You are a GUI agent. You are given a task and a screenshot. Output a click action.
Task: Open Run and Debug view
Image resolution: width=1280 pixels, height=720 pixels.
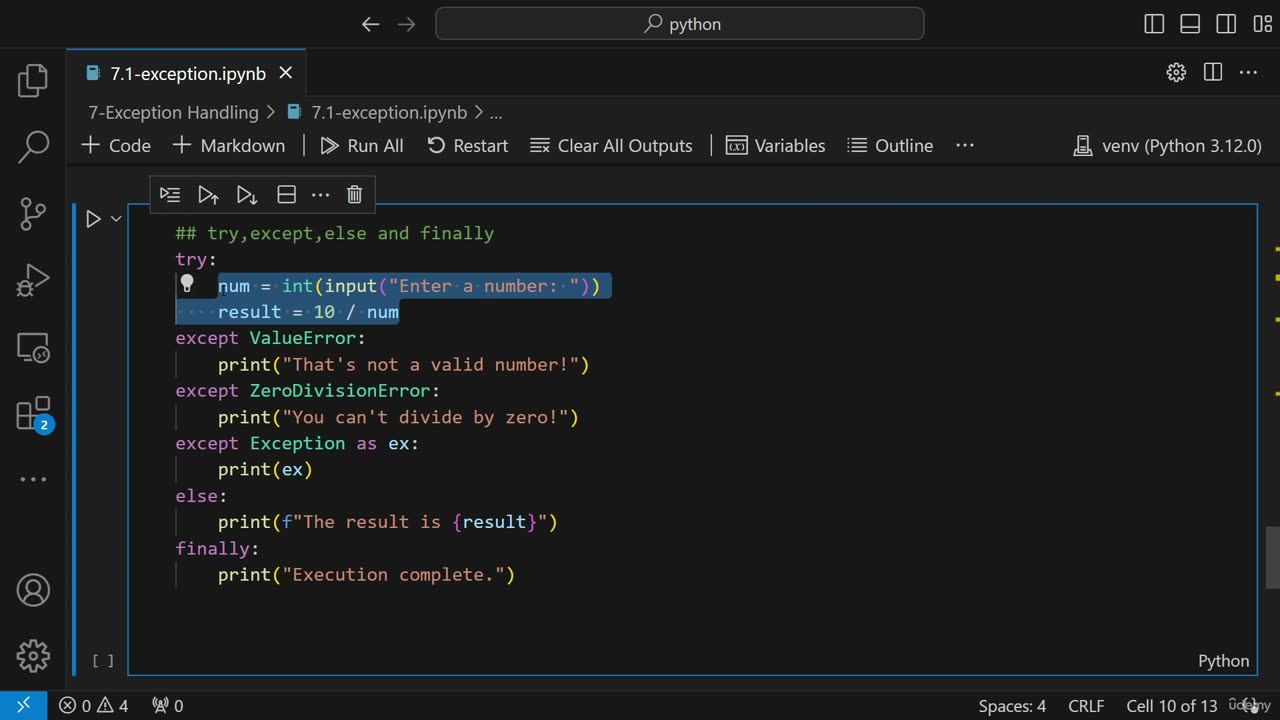[33, 280]
